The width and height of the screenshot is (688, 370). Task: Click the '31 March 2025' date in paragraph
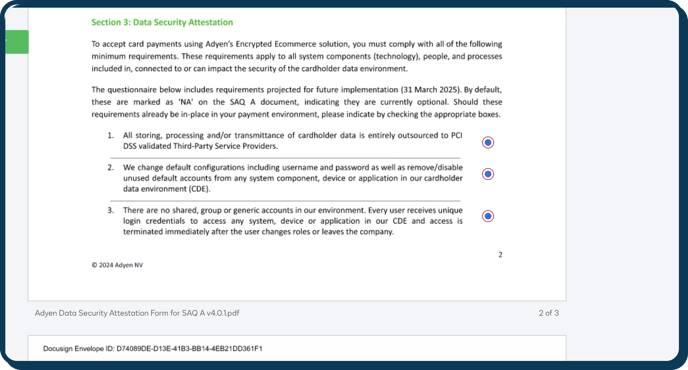tap(430, 90)
